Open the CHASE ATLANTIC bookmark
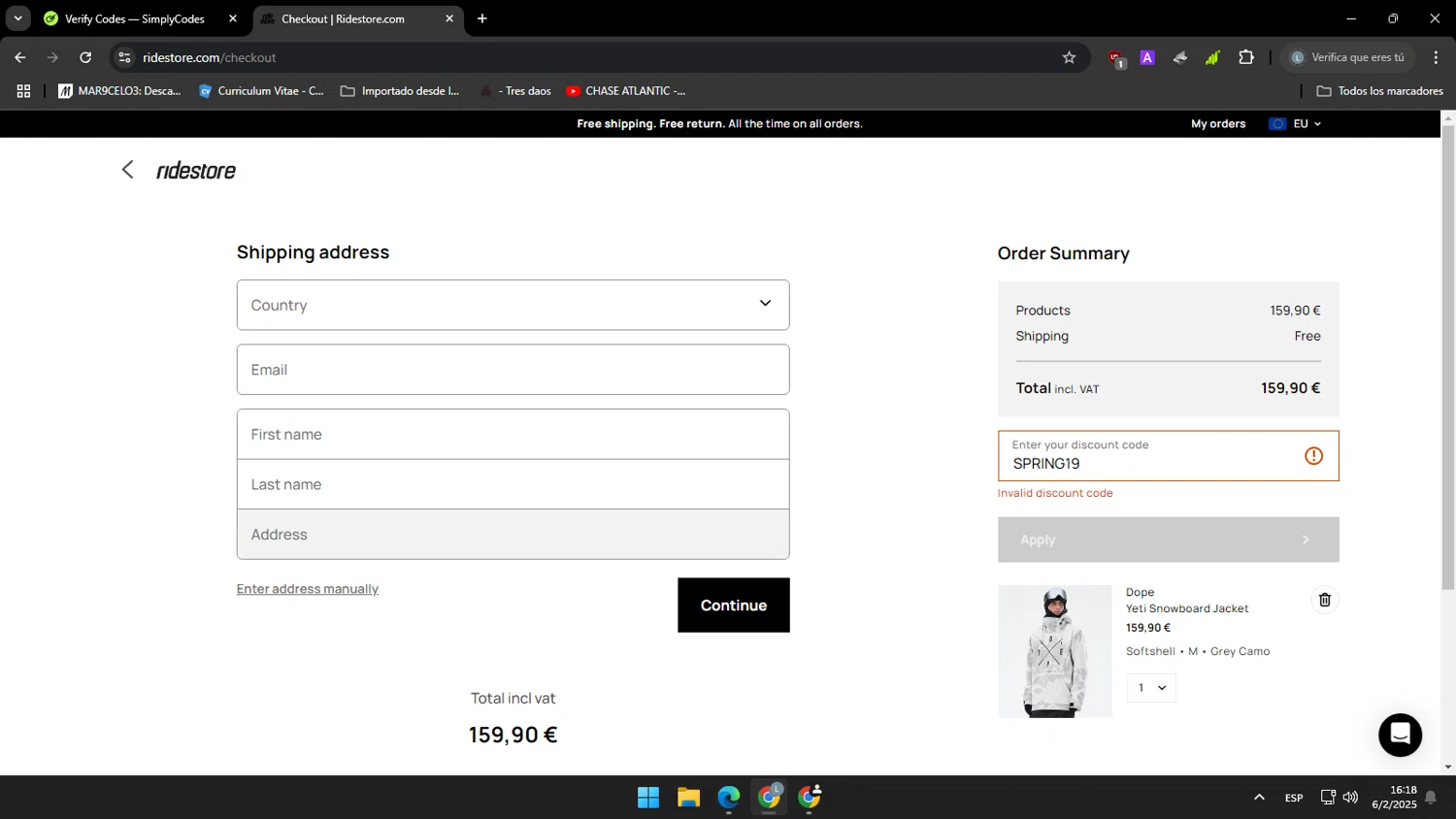The height and width of the screenshot is (819, 1456). [626, 91]
